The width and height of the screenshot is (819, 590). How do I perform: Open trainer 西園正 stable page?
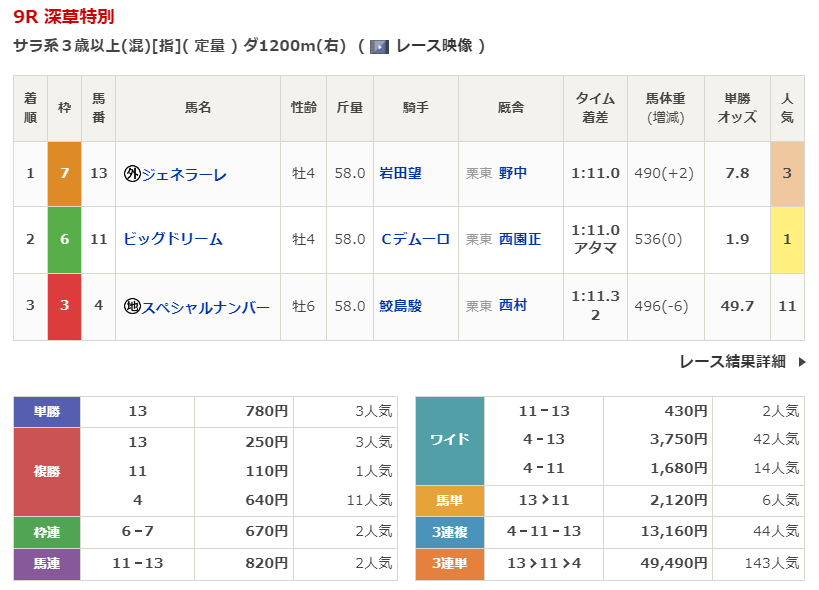click(x=520, y=239)
